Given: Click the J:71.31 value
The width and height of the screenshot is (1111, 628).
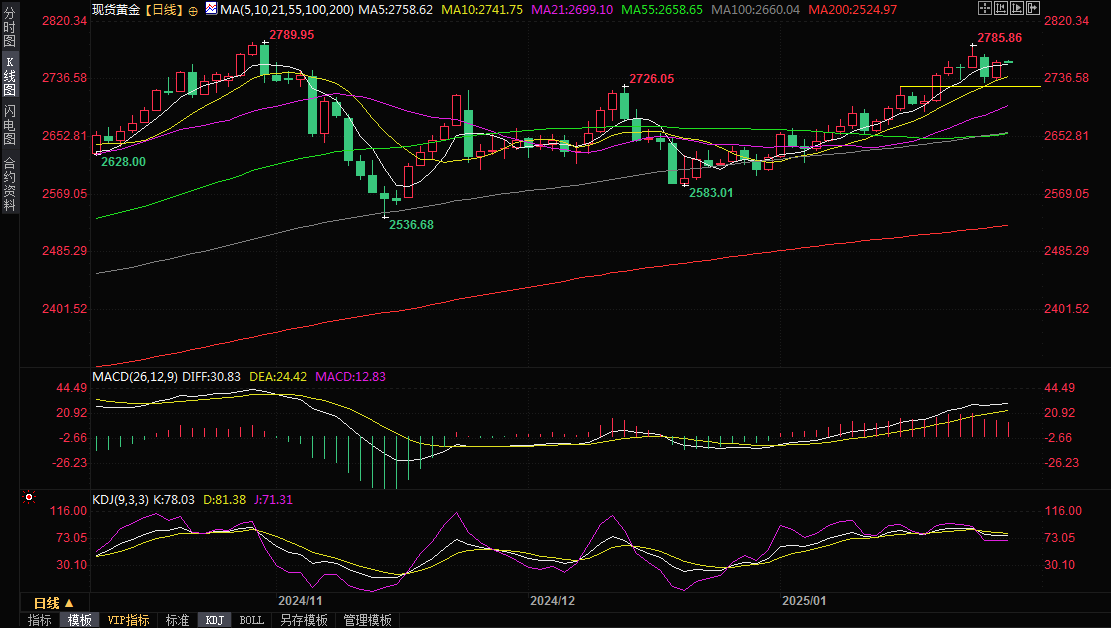Looking at the screenshot, I should [273, 500].
